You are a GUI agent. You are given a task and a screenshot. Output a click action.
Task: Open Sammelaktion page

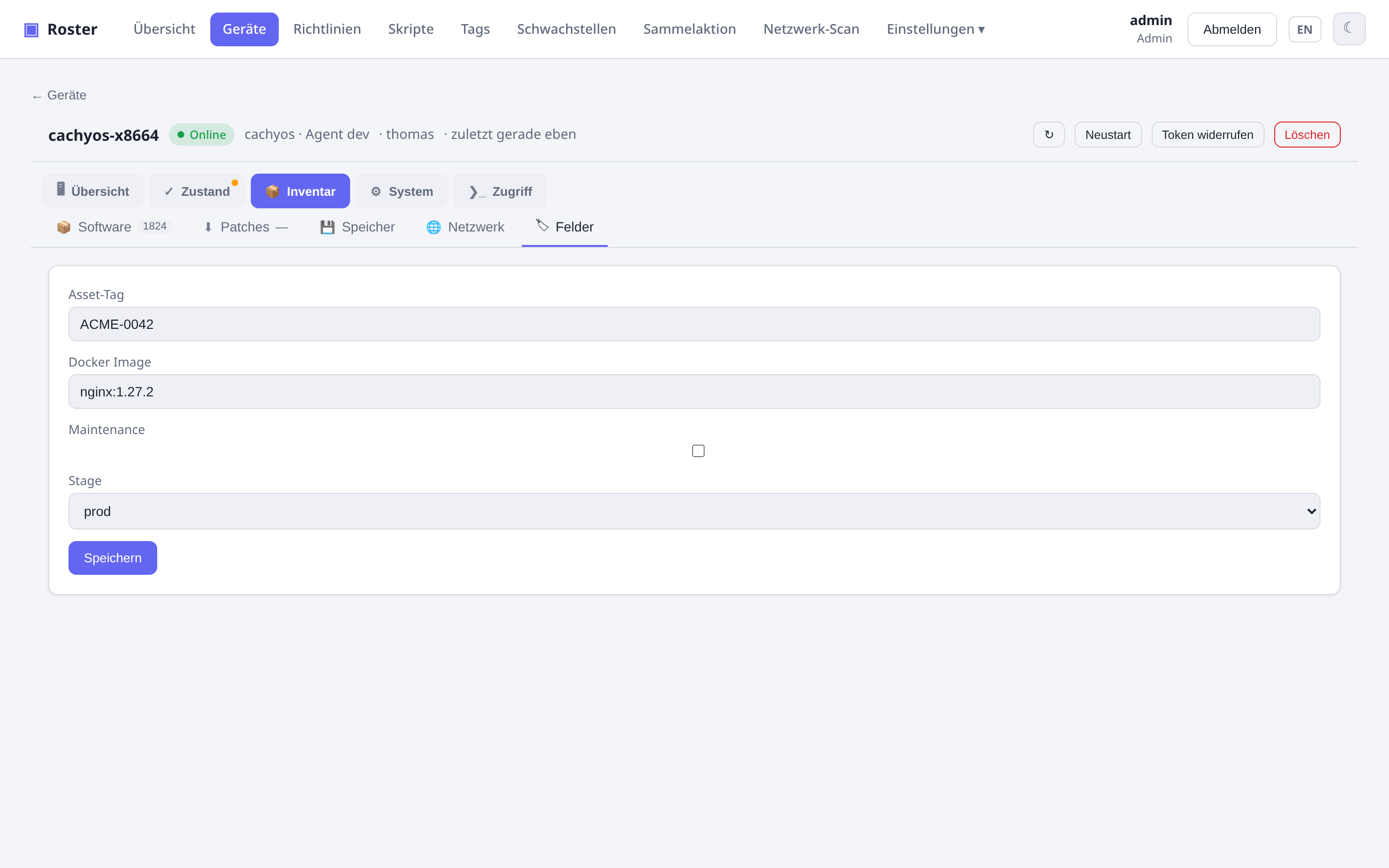689,29
